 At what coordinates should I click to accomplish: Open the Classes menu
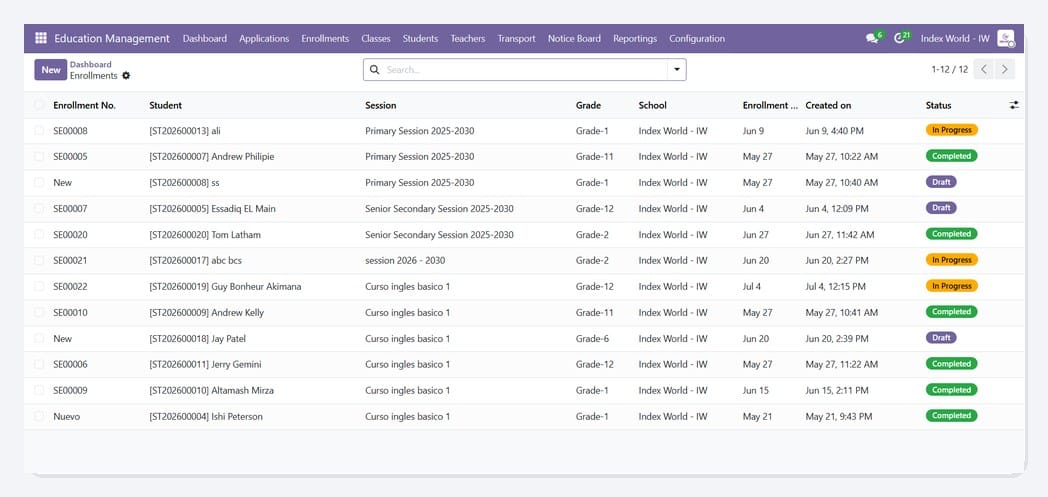[376, 39]
